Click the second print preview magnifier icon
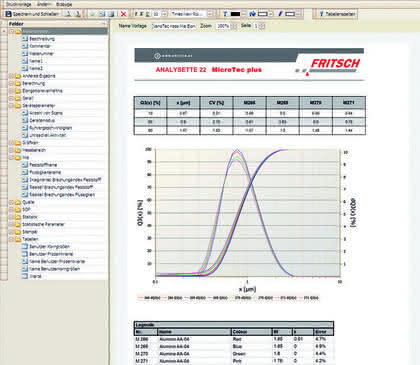 (77, 14)
